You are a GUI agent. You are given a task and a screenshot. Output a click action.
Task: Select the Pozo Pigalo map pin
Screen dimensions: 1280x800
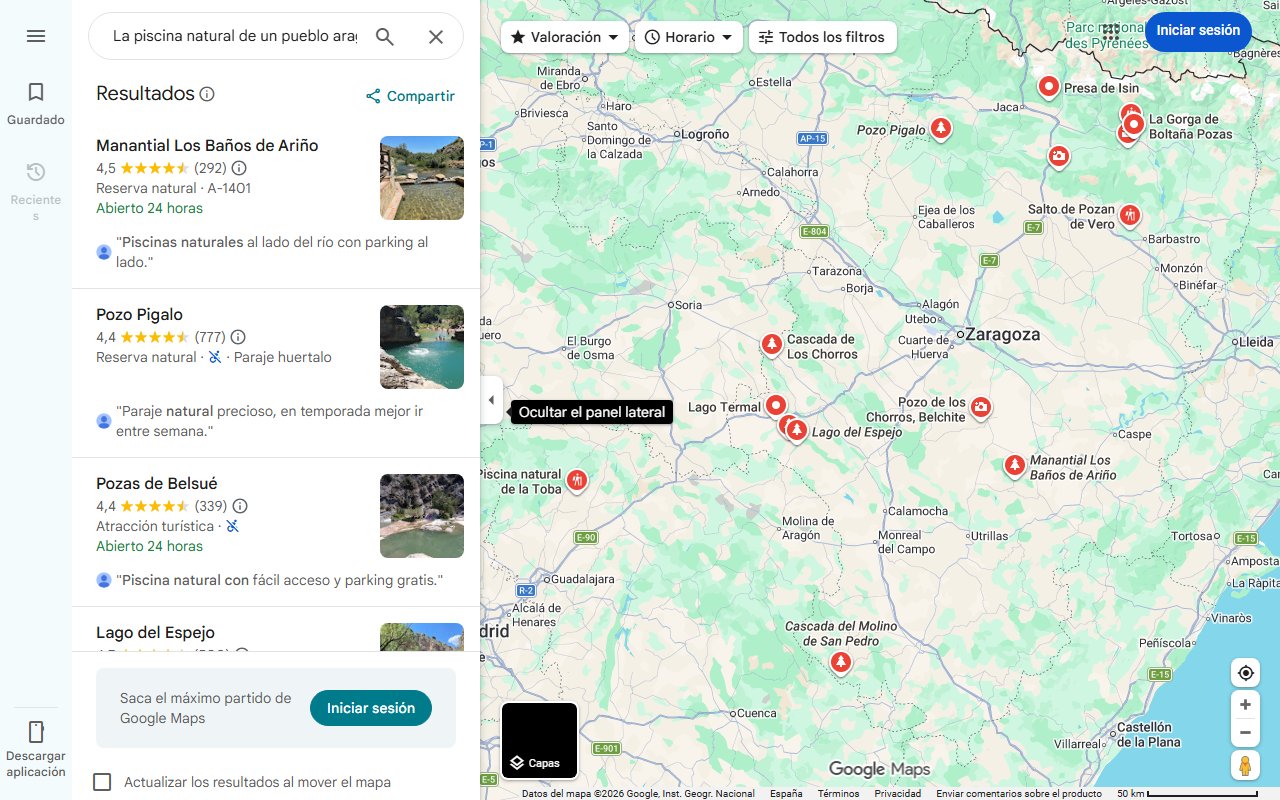click(940, 128)
